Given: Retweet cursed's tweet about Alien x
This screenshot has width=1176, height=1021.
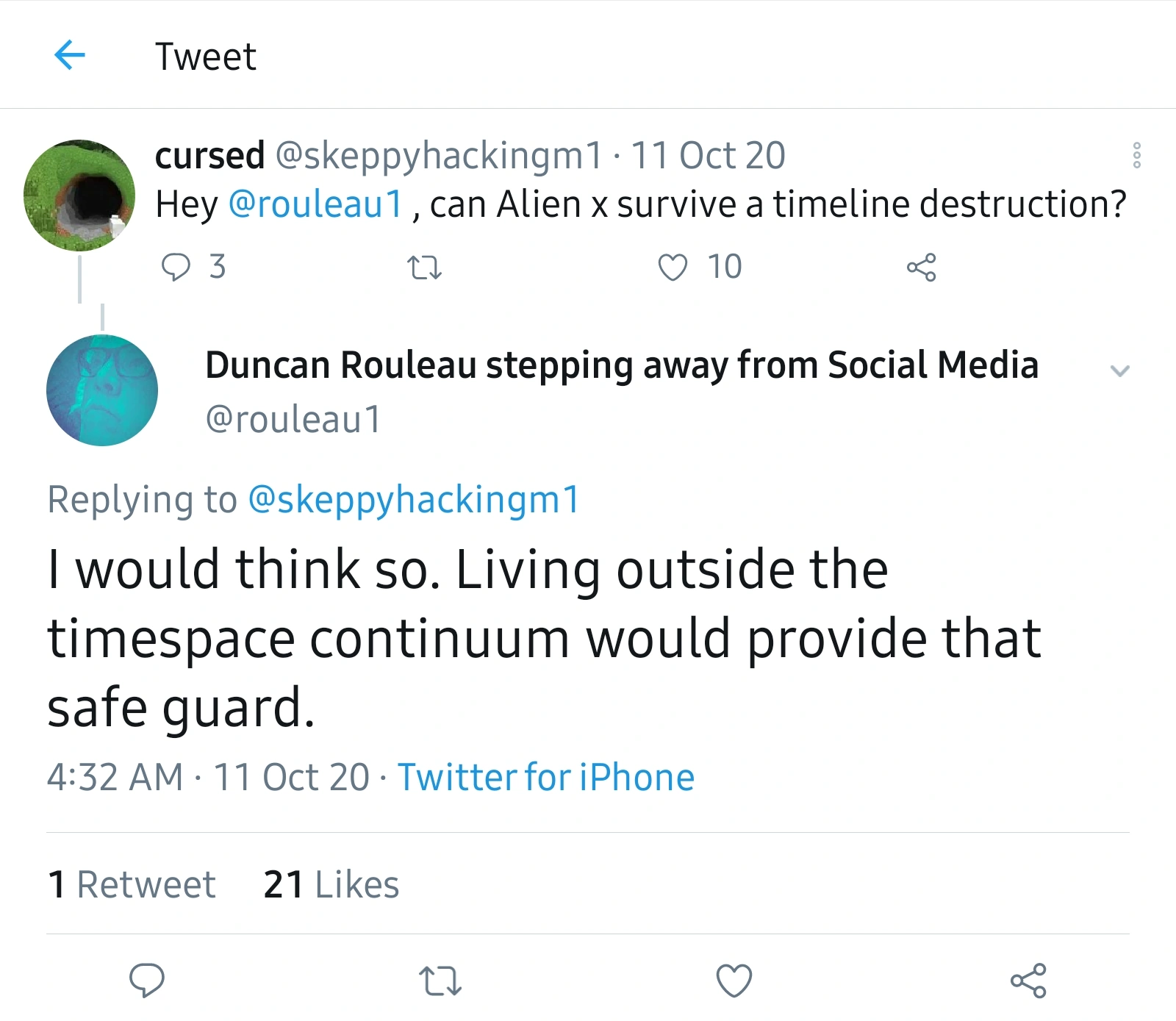Looking at the screenshot, I should (x=424, y=268).
